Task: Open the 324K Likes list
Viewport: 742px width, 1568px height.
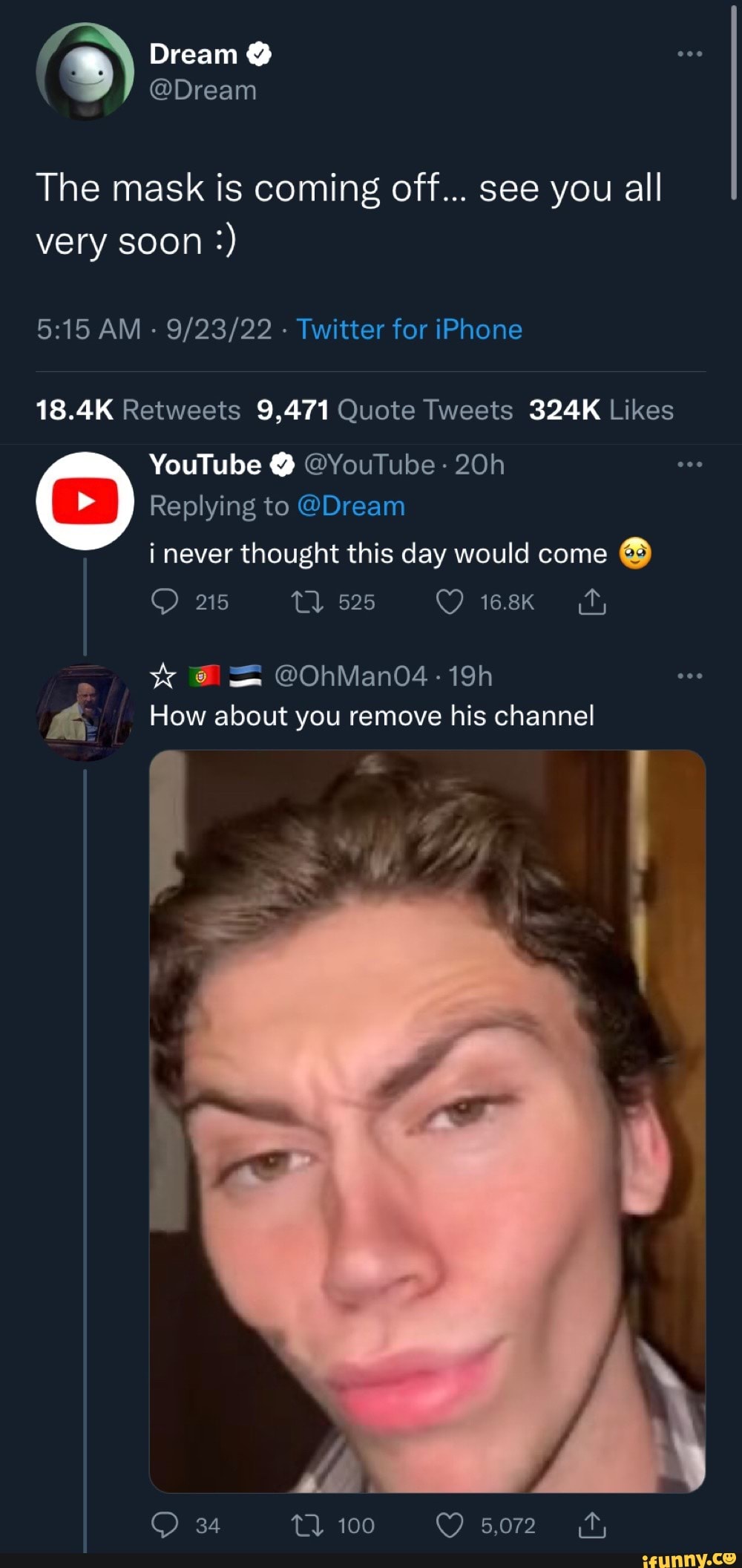Action: (x=601, y=410)
